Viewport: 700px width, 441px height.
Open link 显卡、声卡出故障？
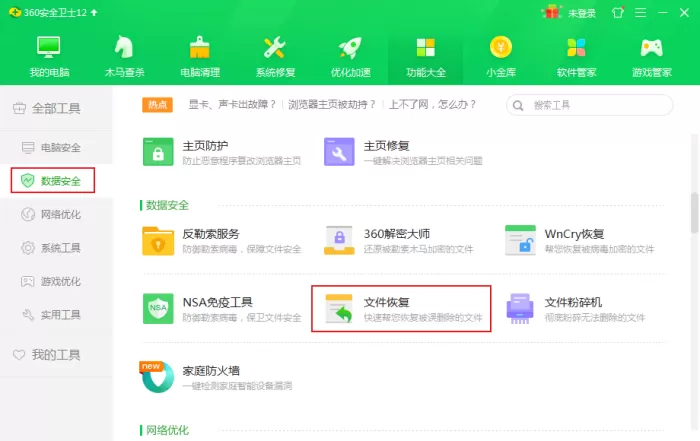click(x=232, y=105)
